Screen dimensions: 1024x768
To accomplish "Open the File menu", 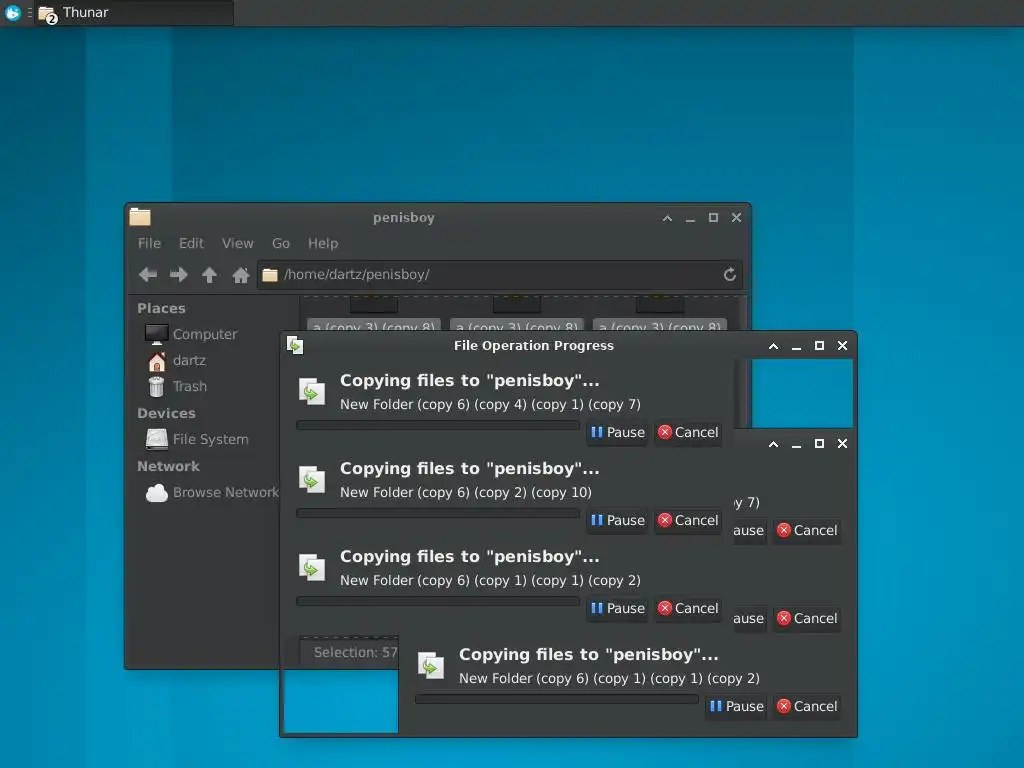I will click(149, 244).
